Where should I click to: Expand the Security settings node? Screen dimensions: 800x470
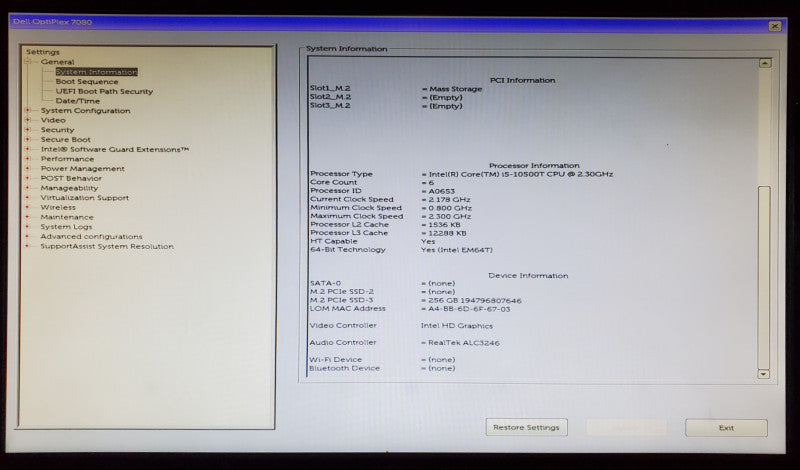point(28,130)
